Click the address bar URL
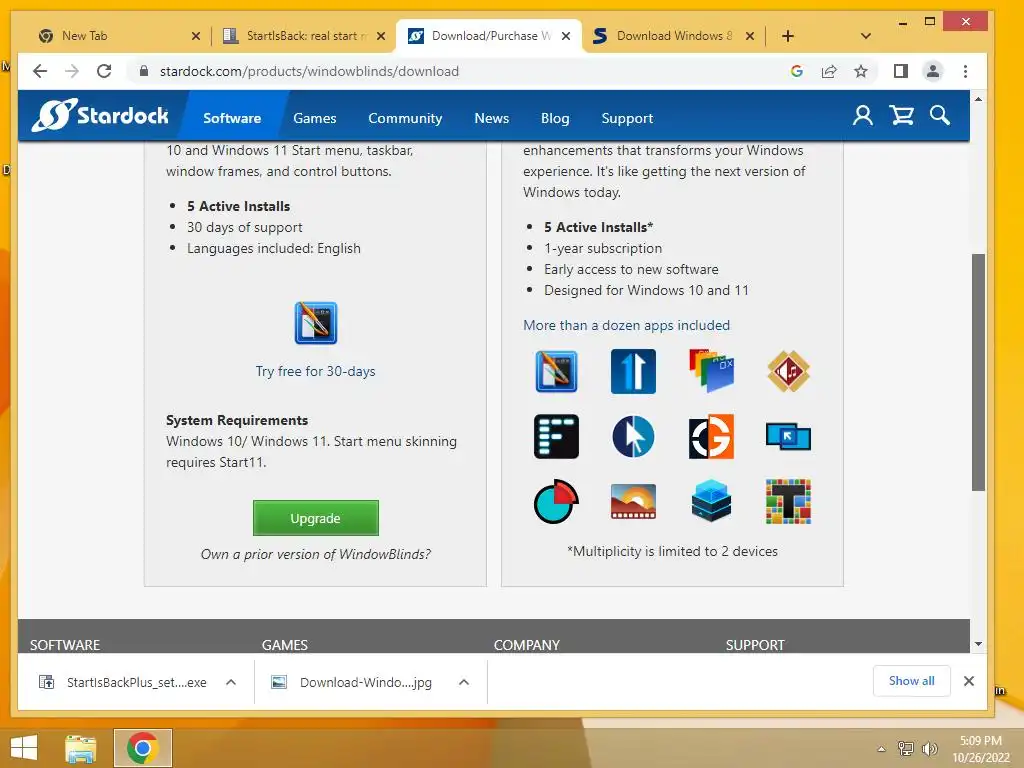1024x768 pixels. (x=310, y=71)
